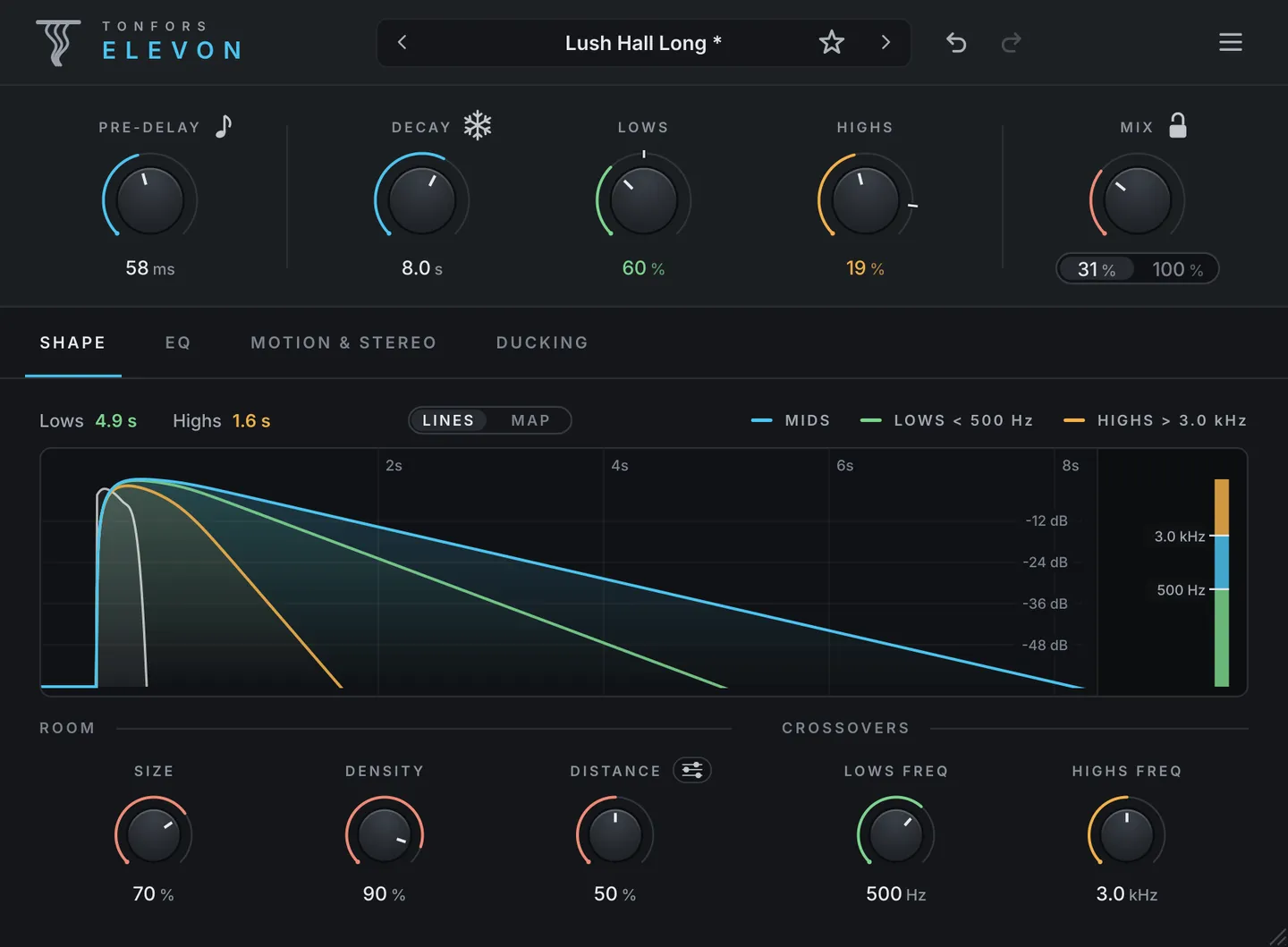Switch decay view to Map
This screenshot has height=947, width=1288.
coord(530,420)
